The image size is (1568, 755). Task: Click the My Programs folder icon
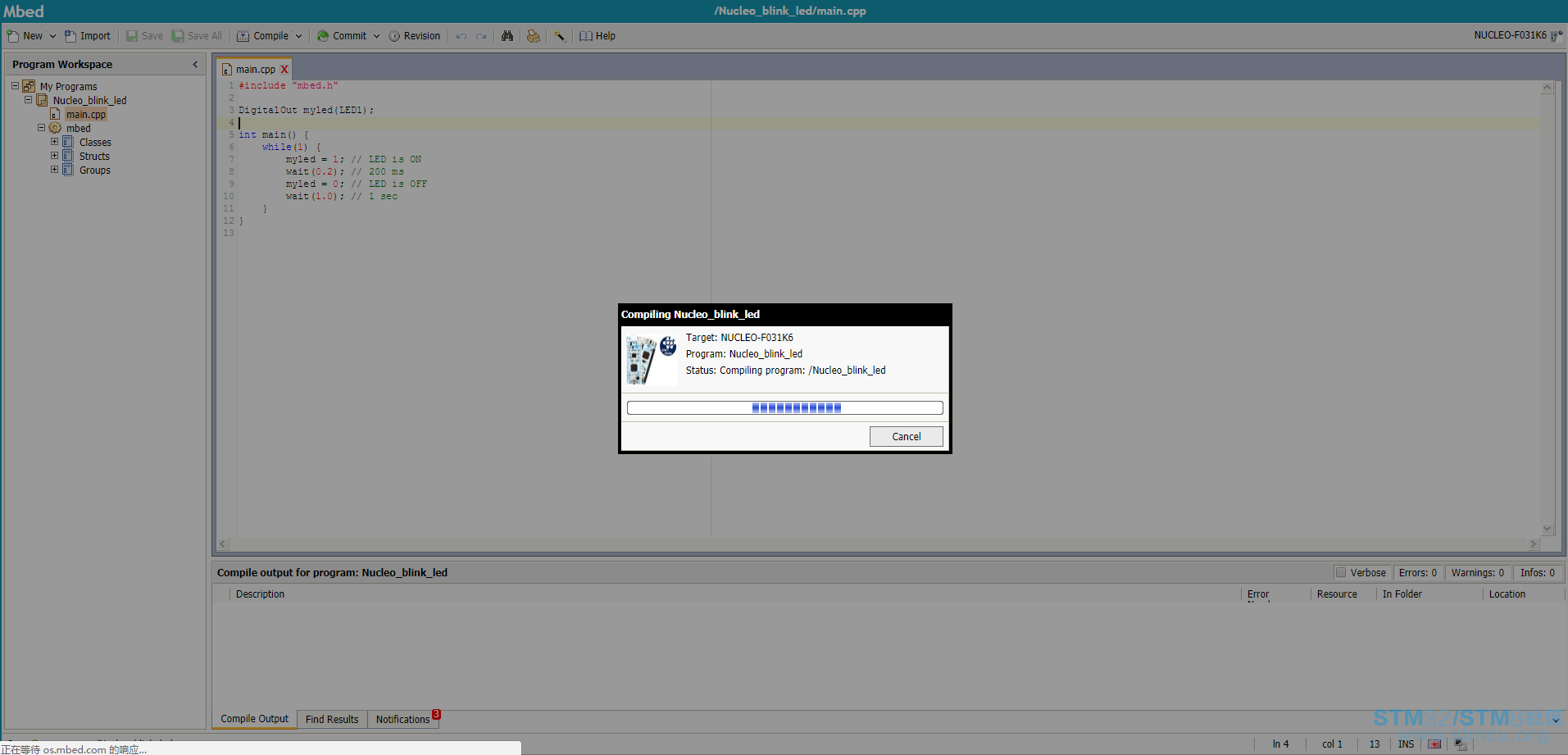[x=29, y=86]
